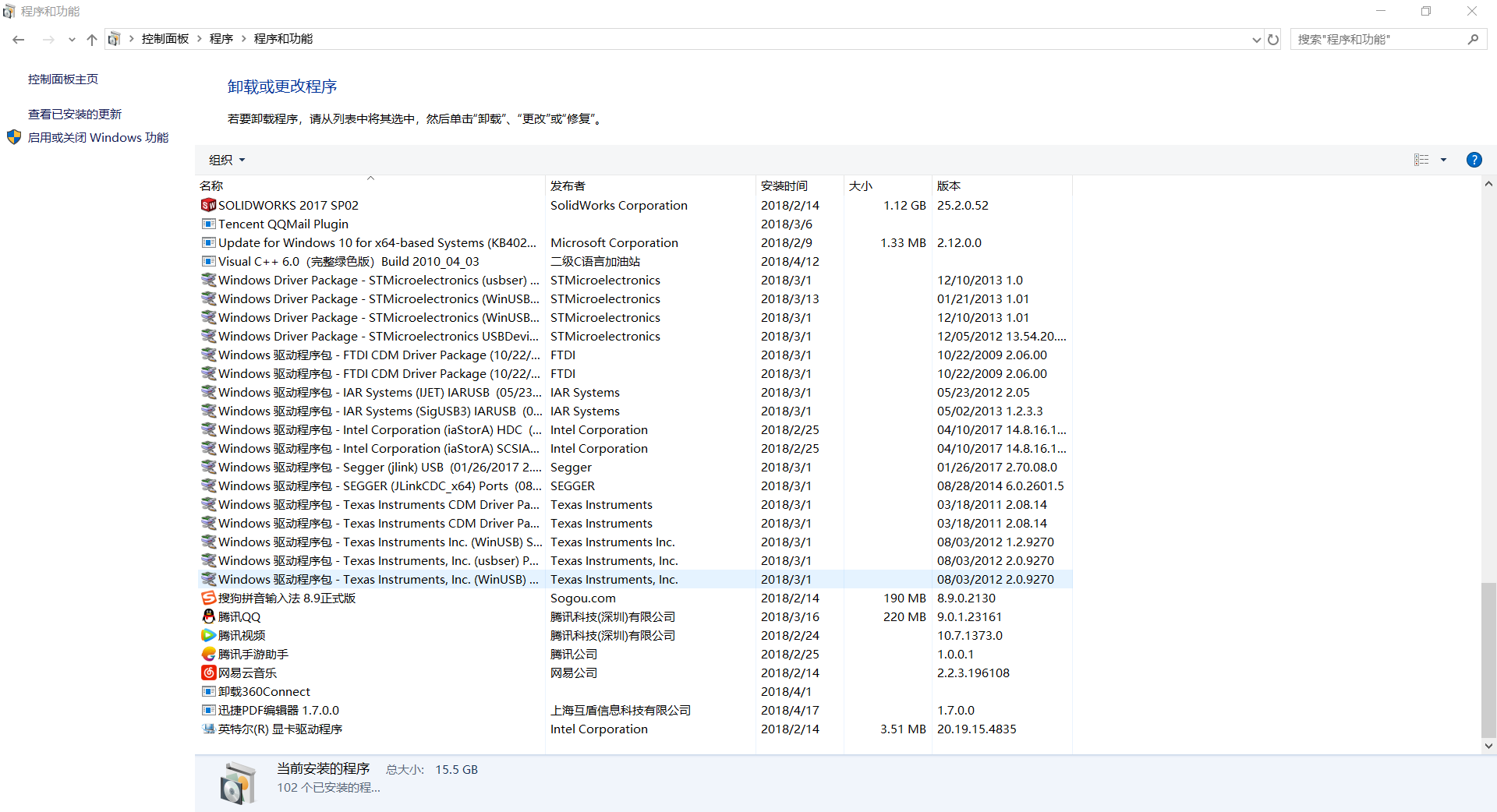The width and height of the screenshot is (1497, 812).
Task: Click the SolidWorks Corporation publisher cell
Action: click(x=619, y=205)
